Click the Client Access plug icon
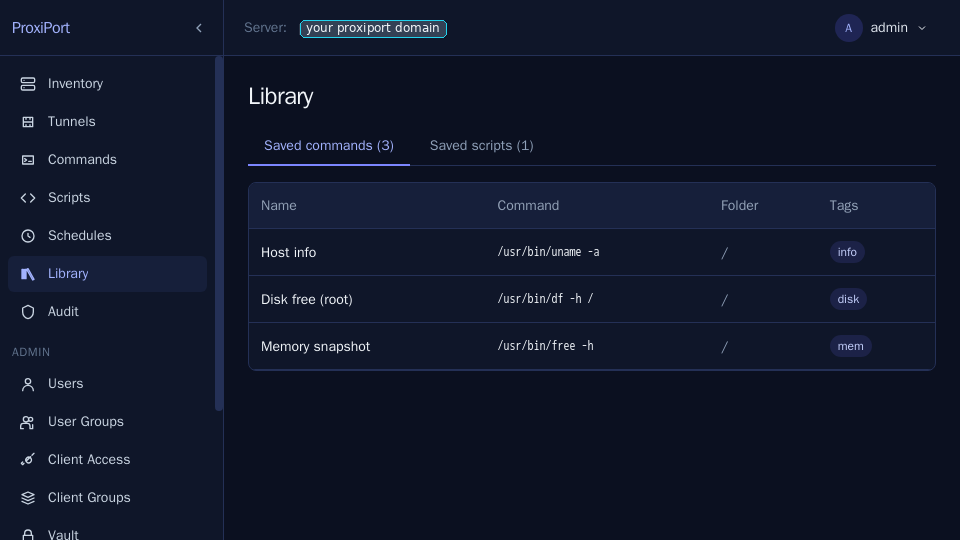Screen dimensions: 960x540 pos(28,460)
